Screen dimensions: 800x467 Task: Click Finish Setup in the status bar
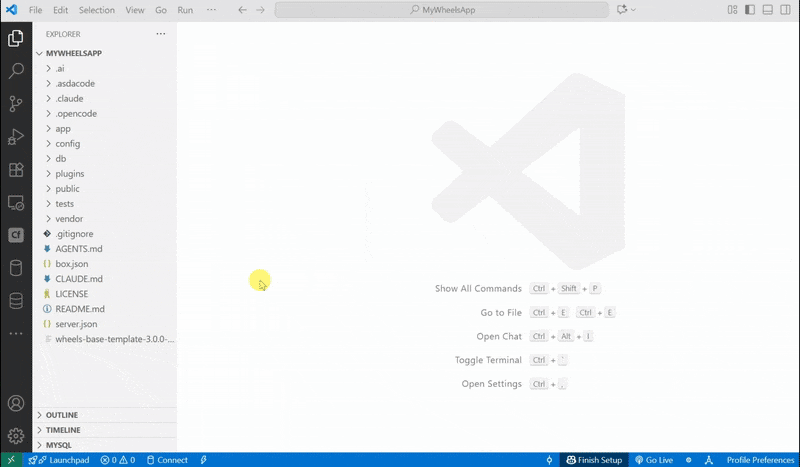coord(594,460)
